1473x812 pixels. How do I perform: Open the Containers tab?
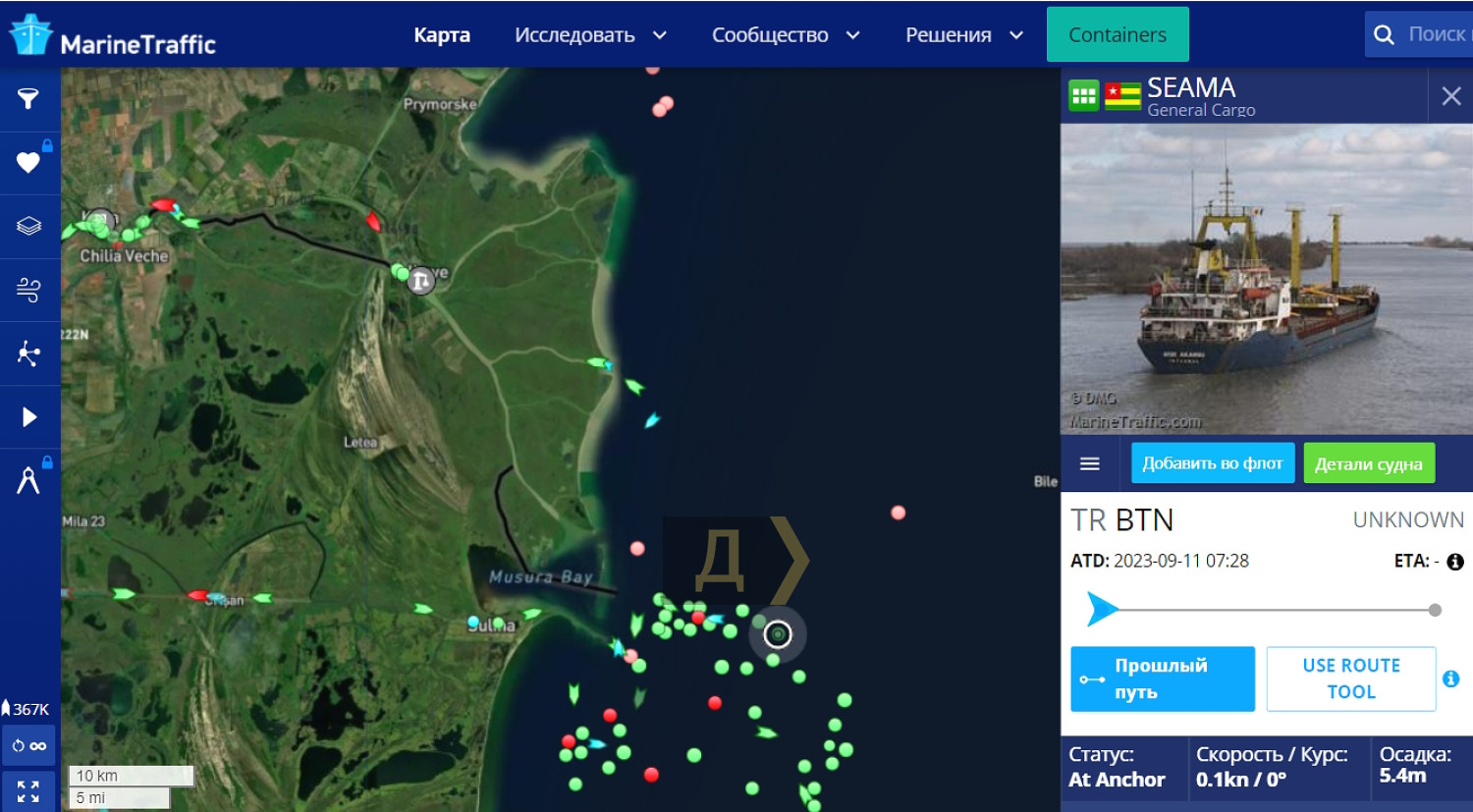click(1118, 34)
